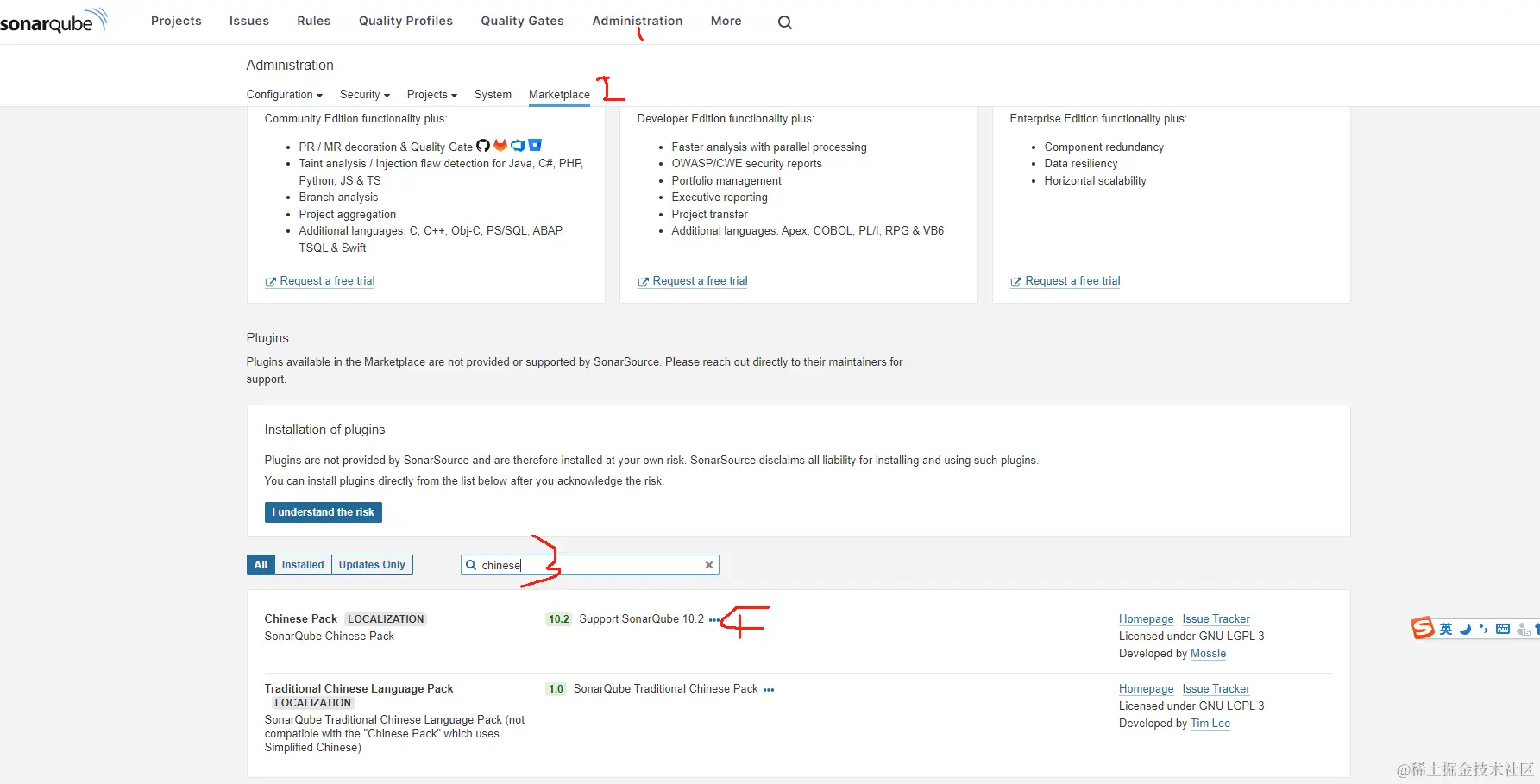The width and height of the screenshot is (1540, 784).
Task: Toggle the Sogou 英 language mode
Action: coord(1446,629)
